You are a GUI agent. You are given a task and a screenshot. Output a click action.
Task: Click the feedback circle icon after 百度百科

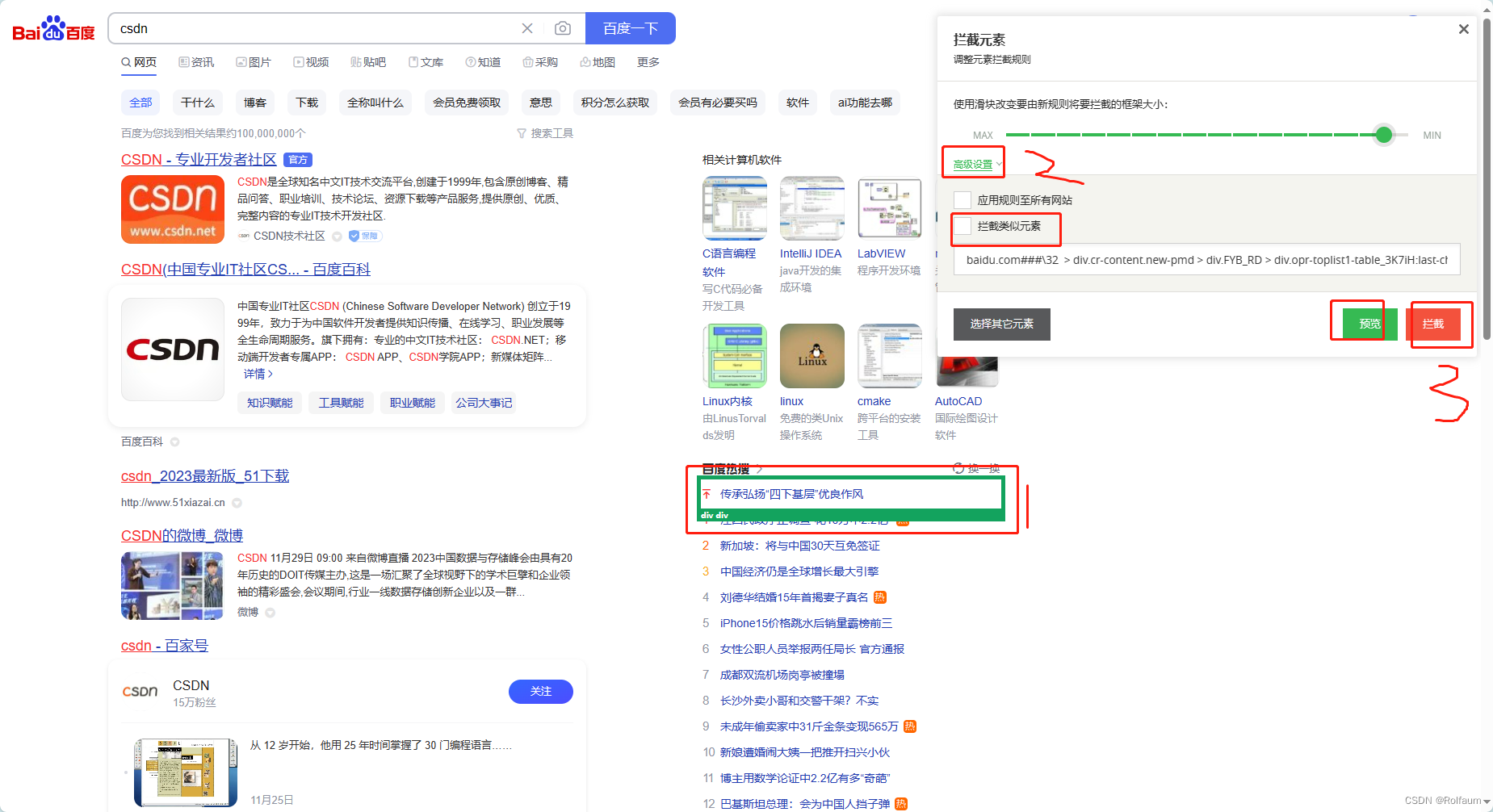[x=174, y=442]
